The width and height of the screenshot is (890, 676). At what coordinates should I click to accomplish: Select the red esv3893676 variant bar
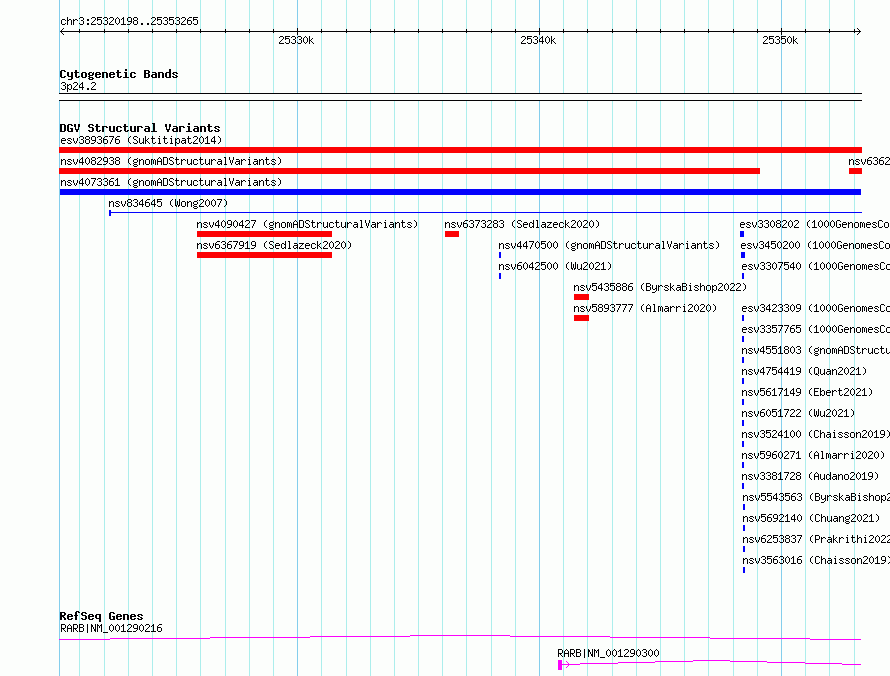pos(460,150)
